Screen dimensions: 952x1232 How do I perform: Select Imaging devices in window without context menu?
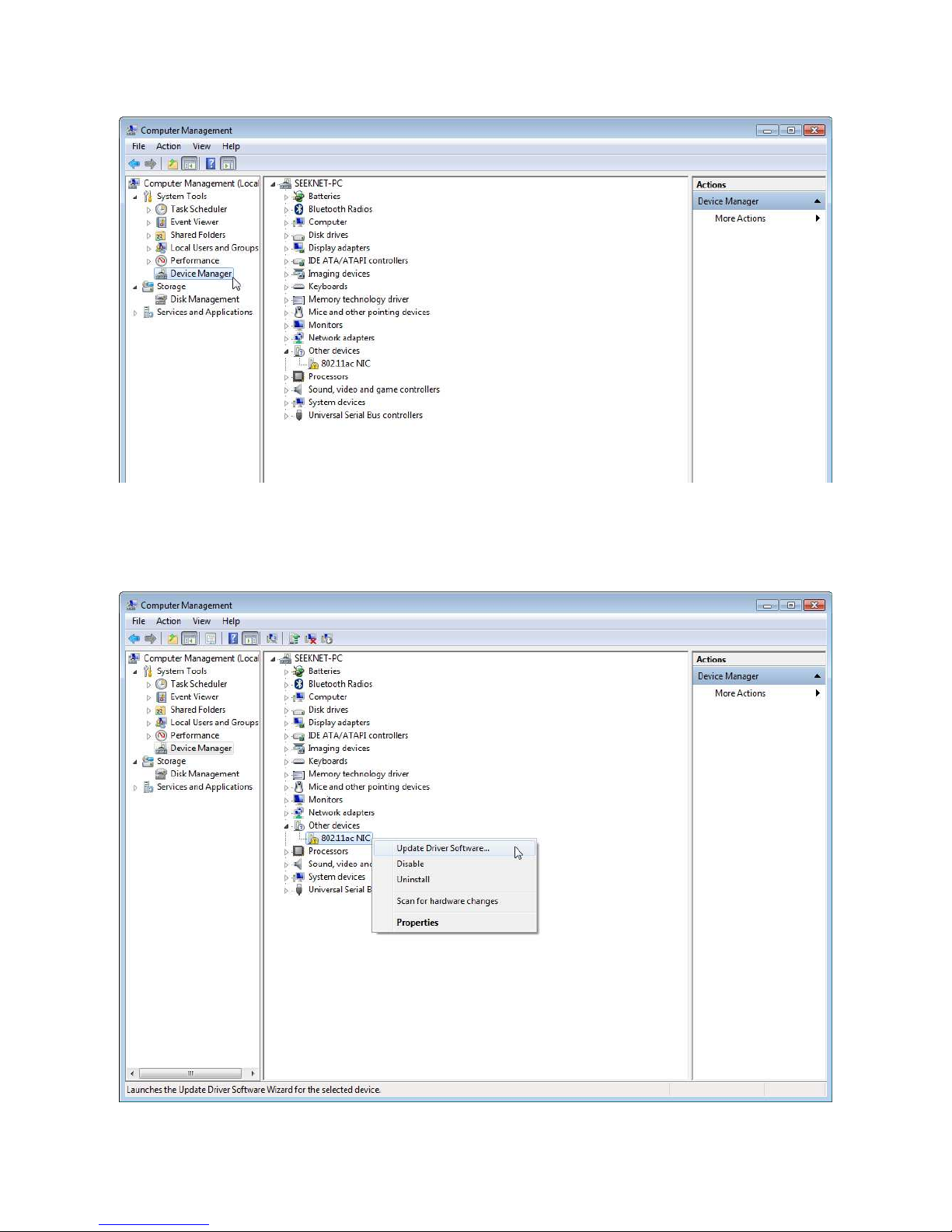click(339, 274)
